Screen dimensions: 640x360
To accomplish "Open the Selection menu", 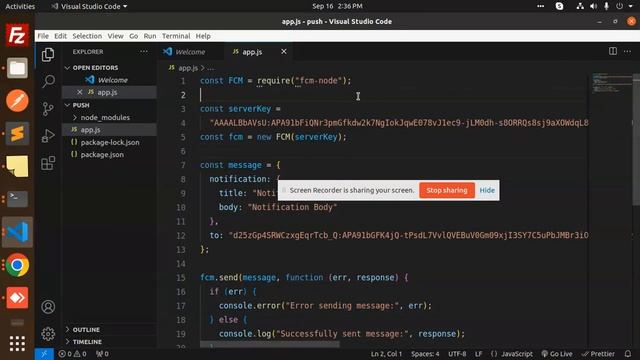I will click(x=87, y=36).
